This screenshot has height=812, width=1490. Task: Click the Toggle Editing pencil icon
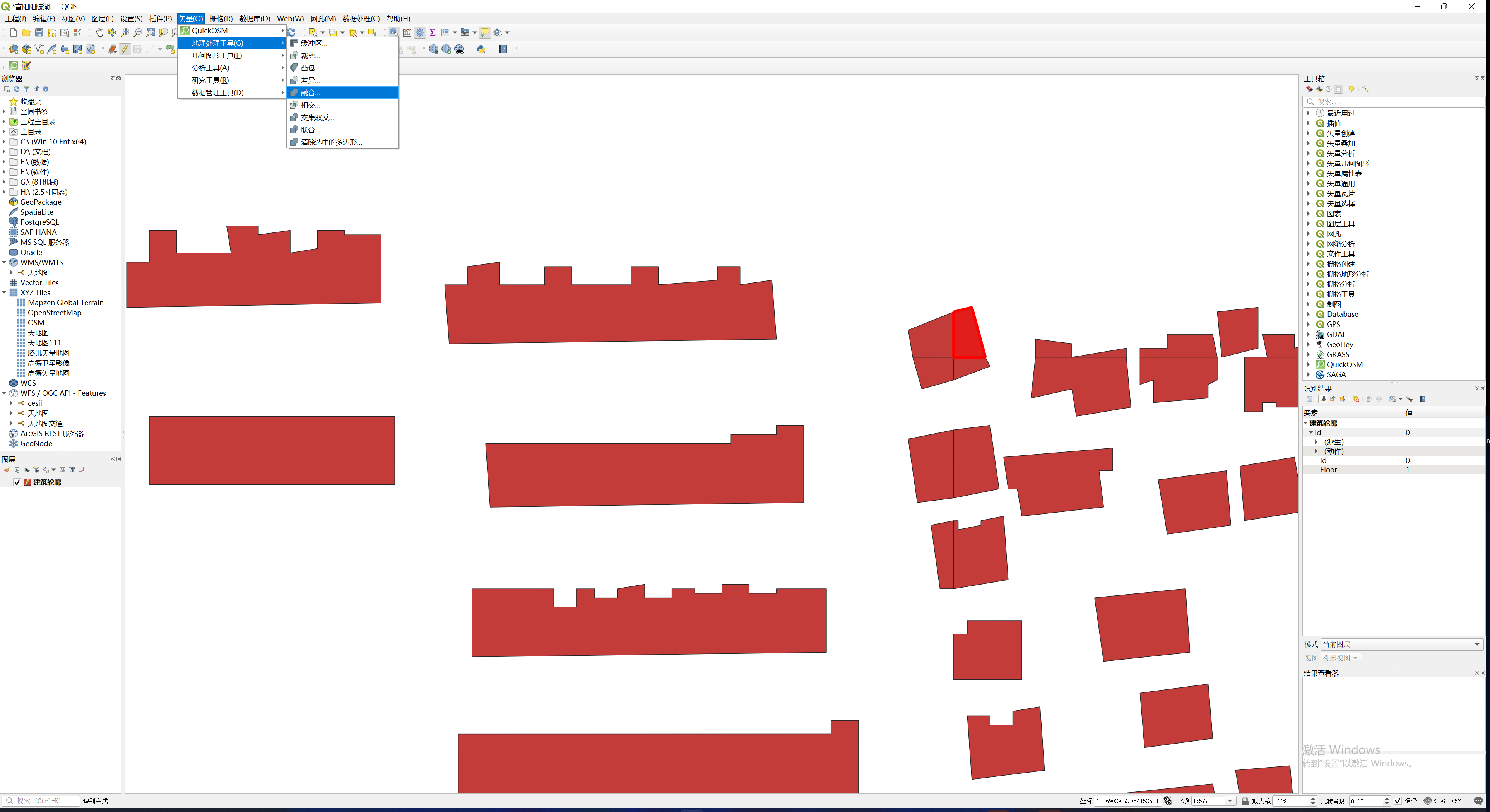125,49
